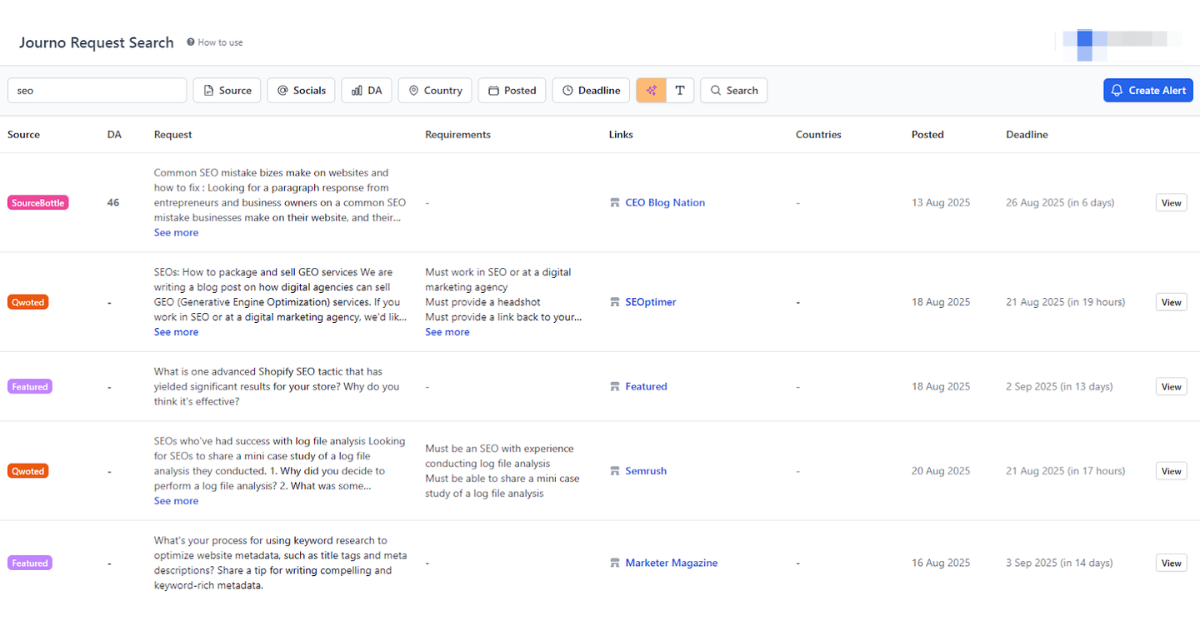Click the Journo Request Search title

point(97,43)
